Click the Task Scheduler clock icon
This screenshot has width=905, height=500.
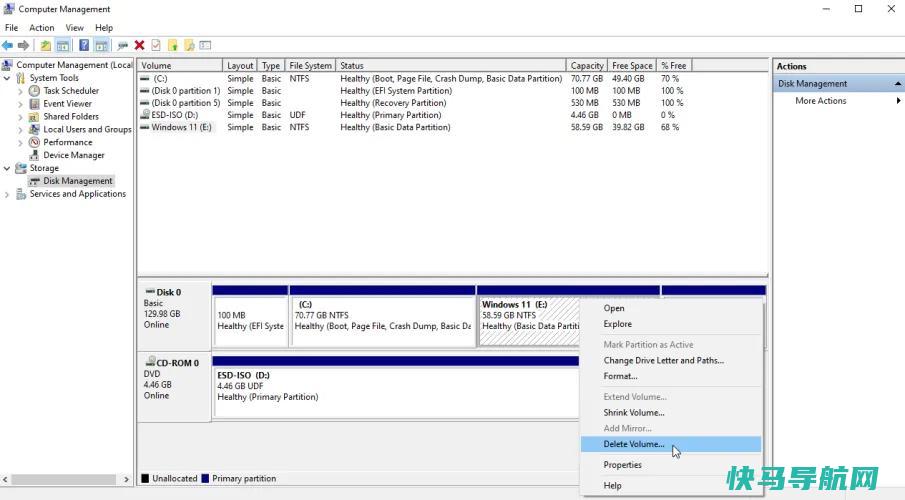35,91
